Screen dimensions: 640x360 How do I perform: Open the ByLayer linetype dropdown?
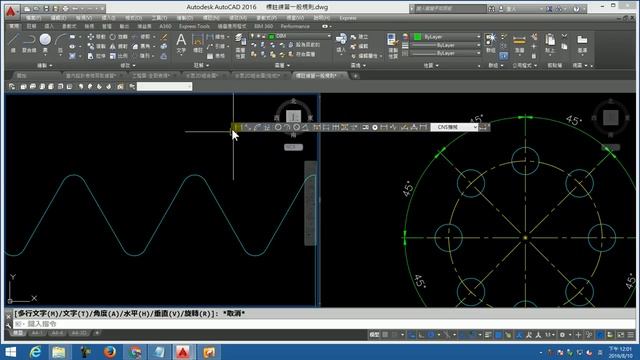coord(478,53)
